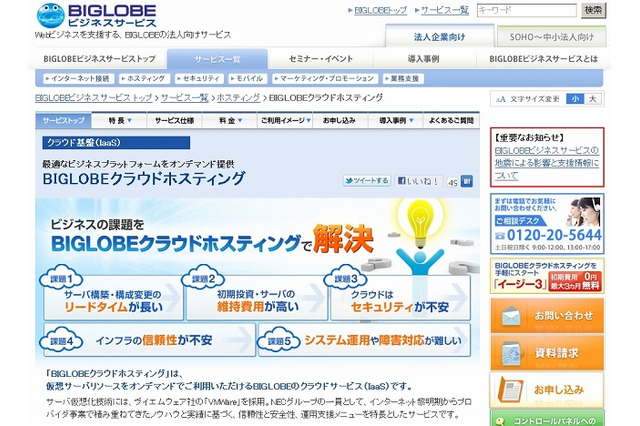Click the booklet icon on お申し込み
Screen dimensions: 640x426
[510, 390]
